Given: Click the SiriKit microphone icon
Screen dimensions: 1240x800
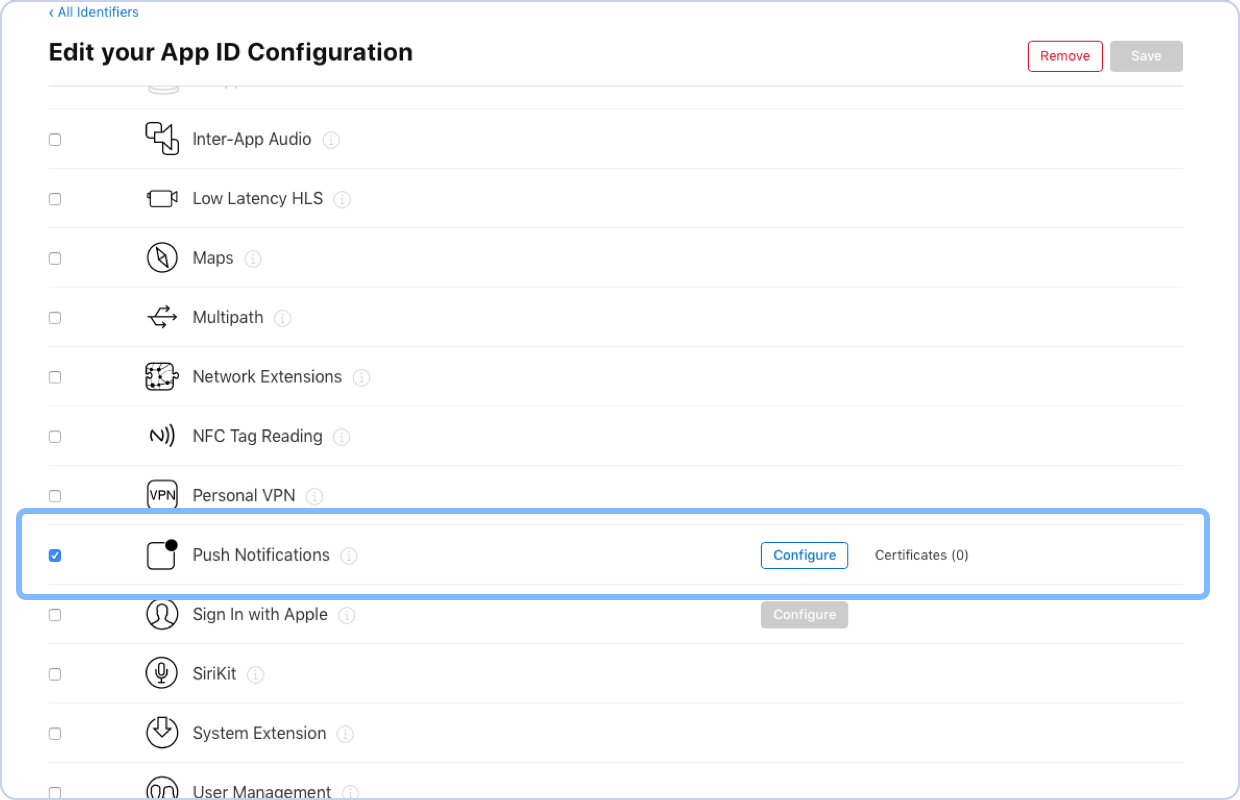Looking at the screenshot, I should 161,673.
